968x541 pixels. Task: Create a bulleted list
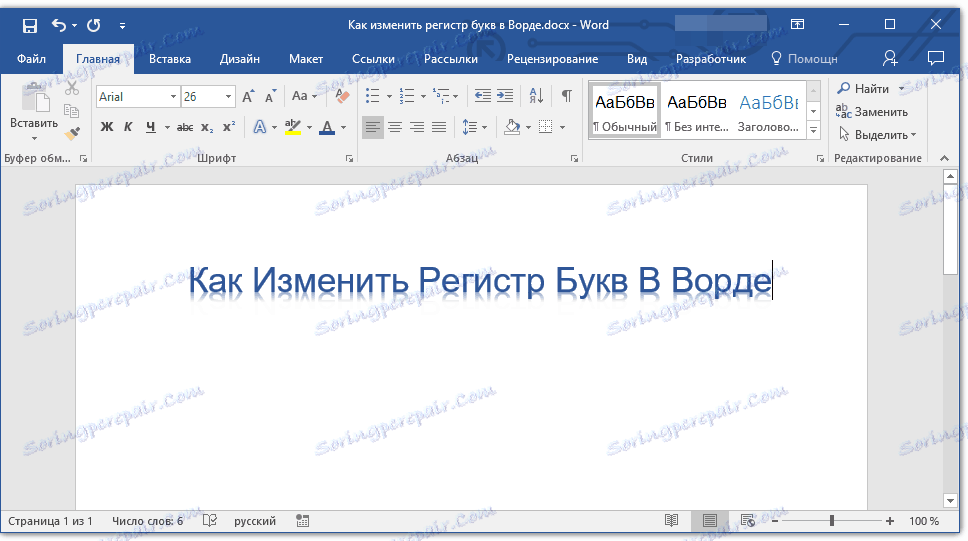[373, 96]
